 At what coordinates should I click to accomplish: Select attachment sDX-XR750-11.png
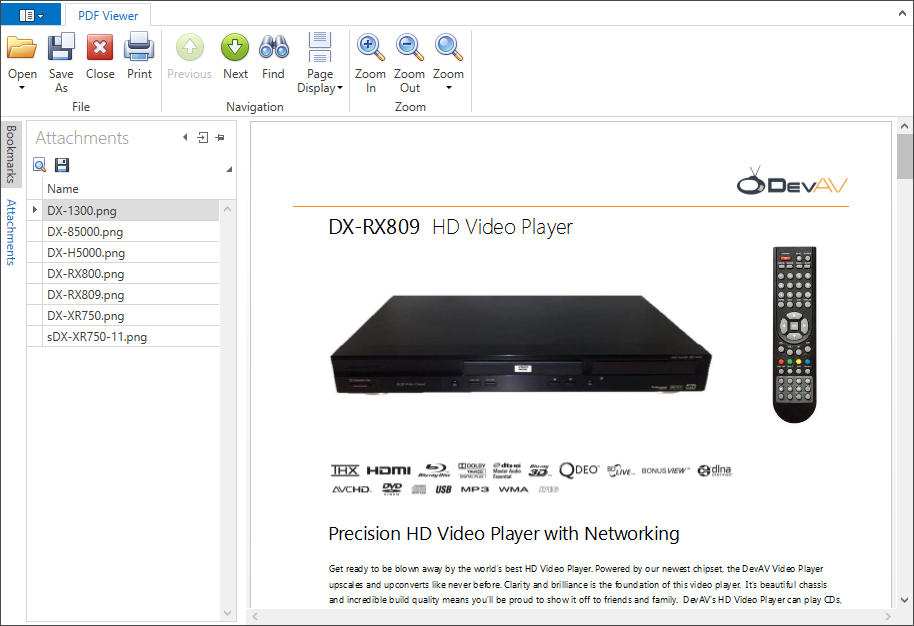coord(131,336)
